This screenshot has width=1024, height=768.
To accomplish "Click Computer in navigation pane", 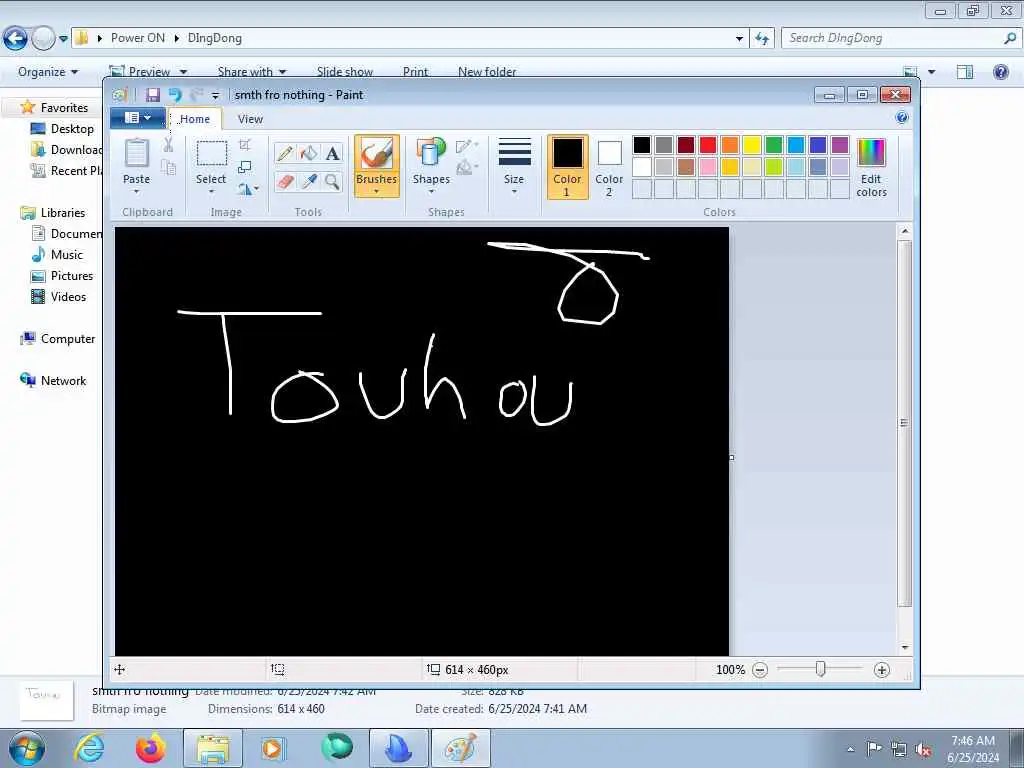I will click(x=58, y=339).
